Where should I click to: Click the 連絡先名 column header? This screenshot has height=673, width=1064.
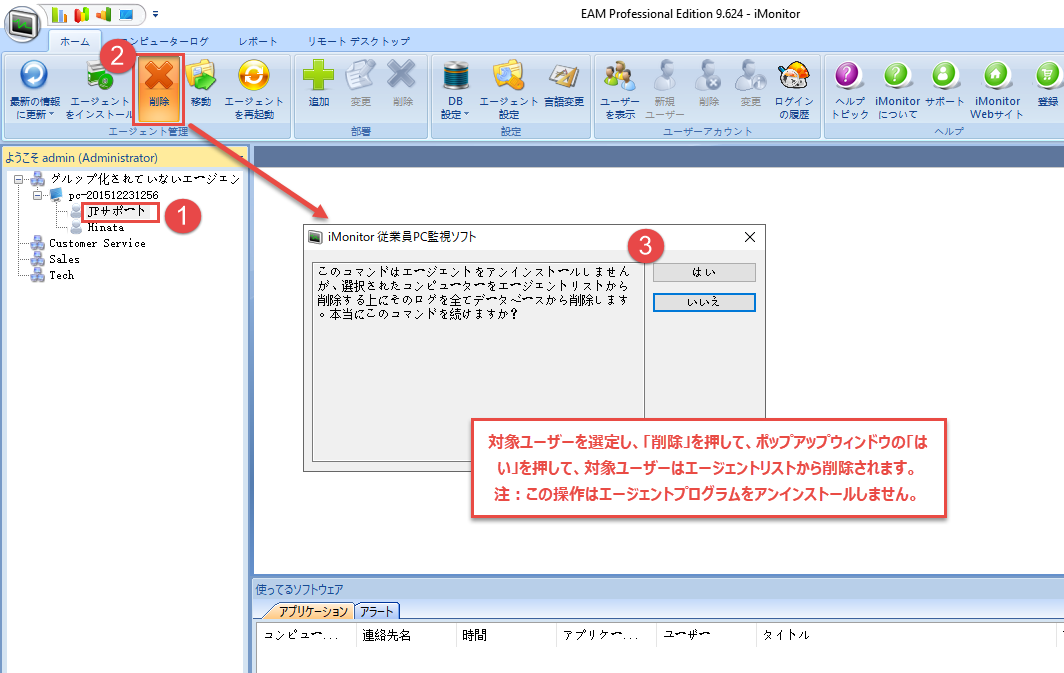[406, 635]
